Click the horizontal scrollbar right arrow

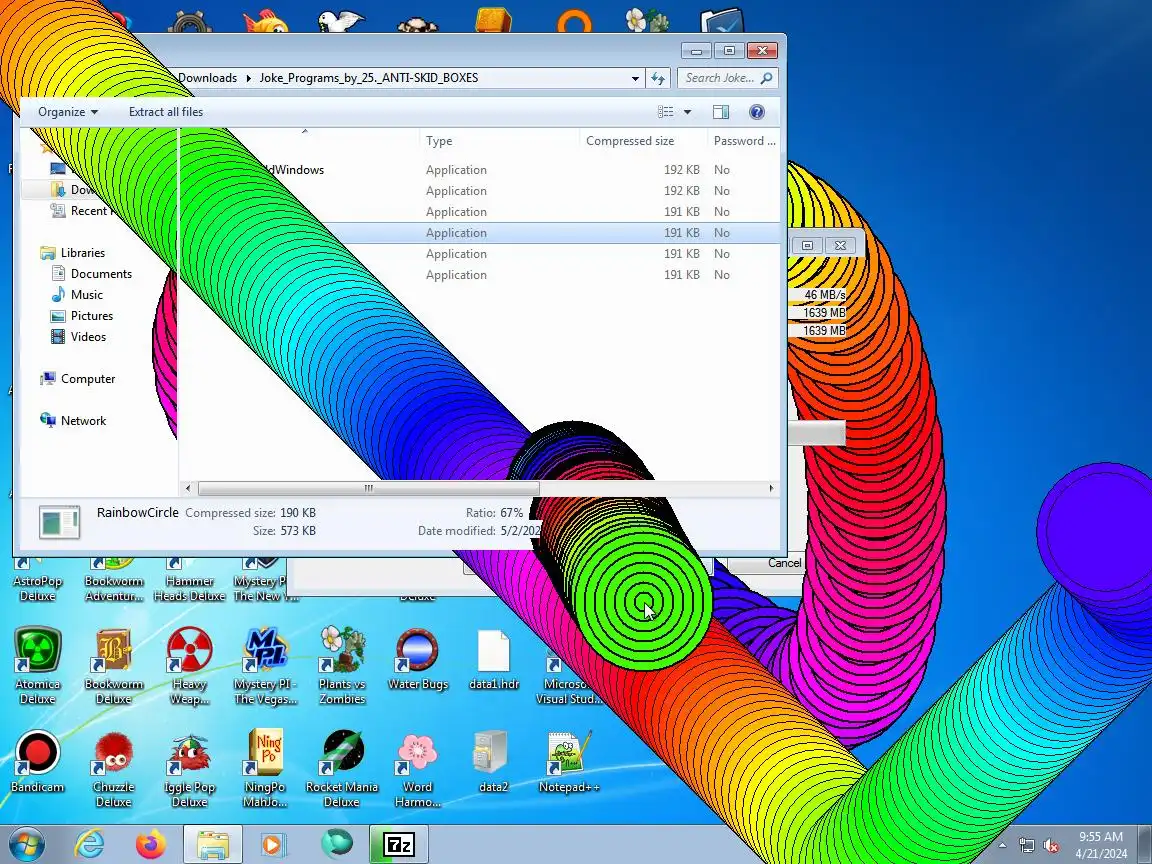pyautogui.click(x=771, y=488)
